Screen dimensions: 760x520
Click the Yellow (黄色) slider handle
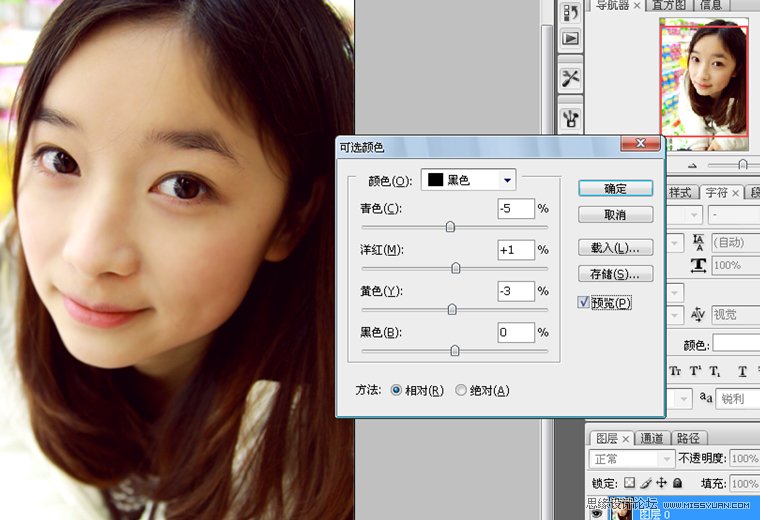(452, 309)
